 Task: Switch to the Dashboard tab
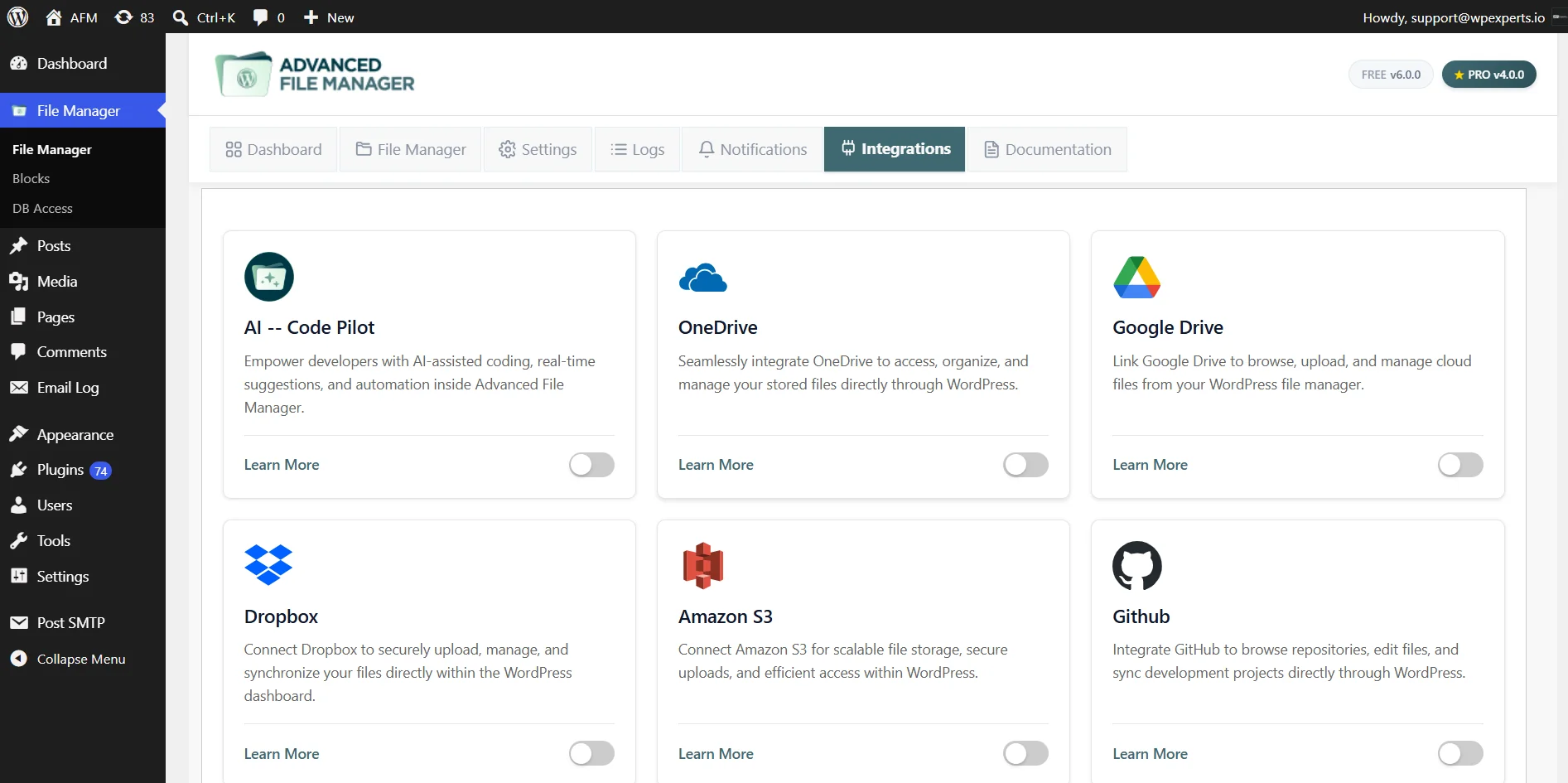pyautogui.click(x=273, y=149)
